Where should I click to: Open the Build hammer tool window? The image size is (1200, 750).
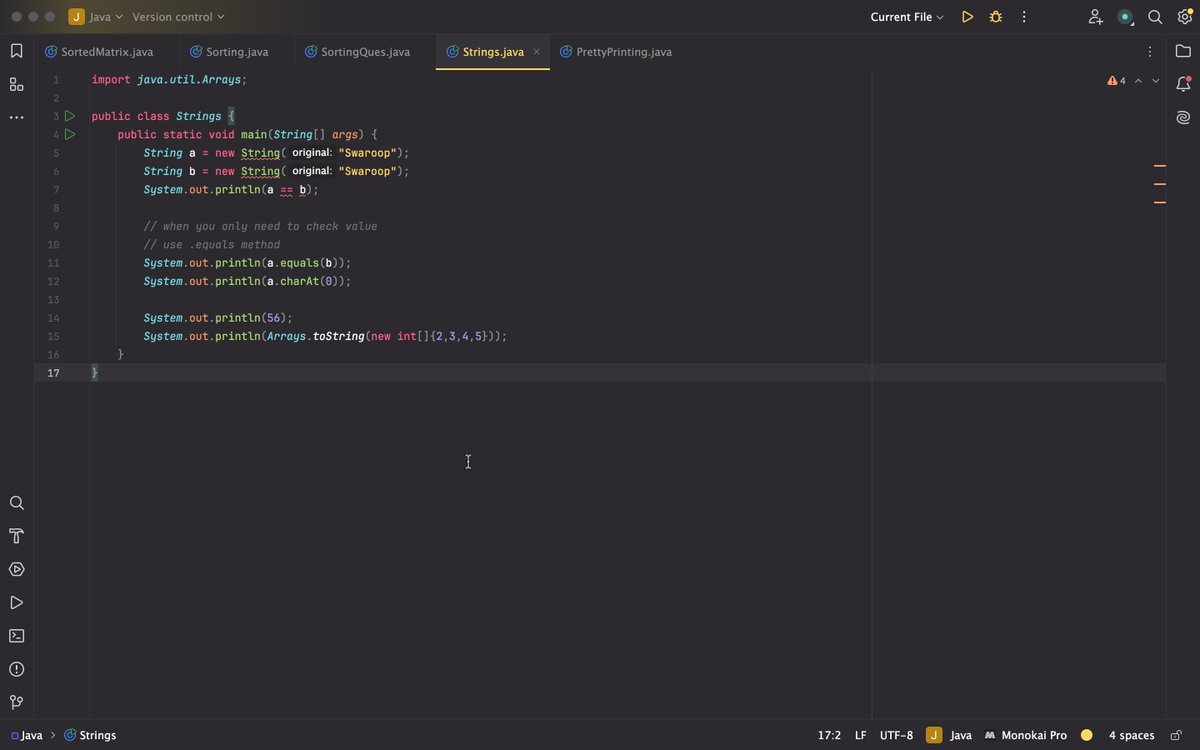[16, 536]
